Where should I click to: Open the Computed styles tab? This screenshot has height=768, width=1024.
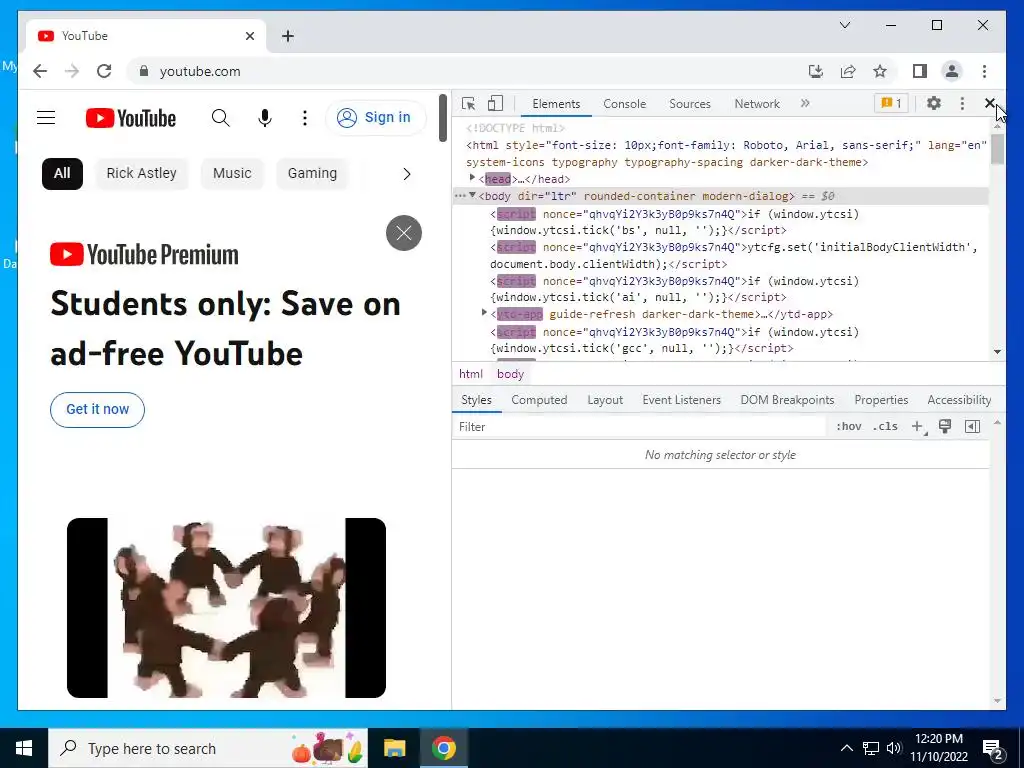pyautogui.click(x=539, y=400)
